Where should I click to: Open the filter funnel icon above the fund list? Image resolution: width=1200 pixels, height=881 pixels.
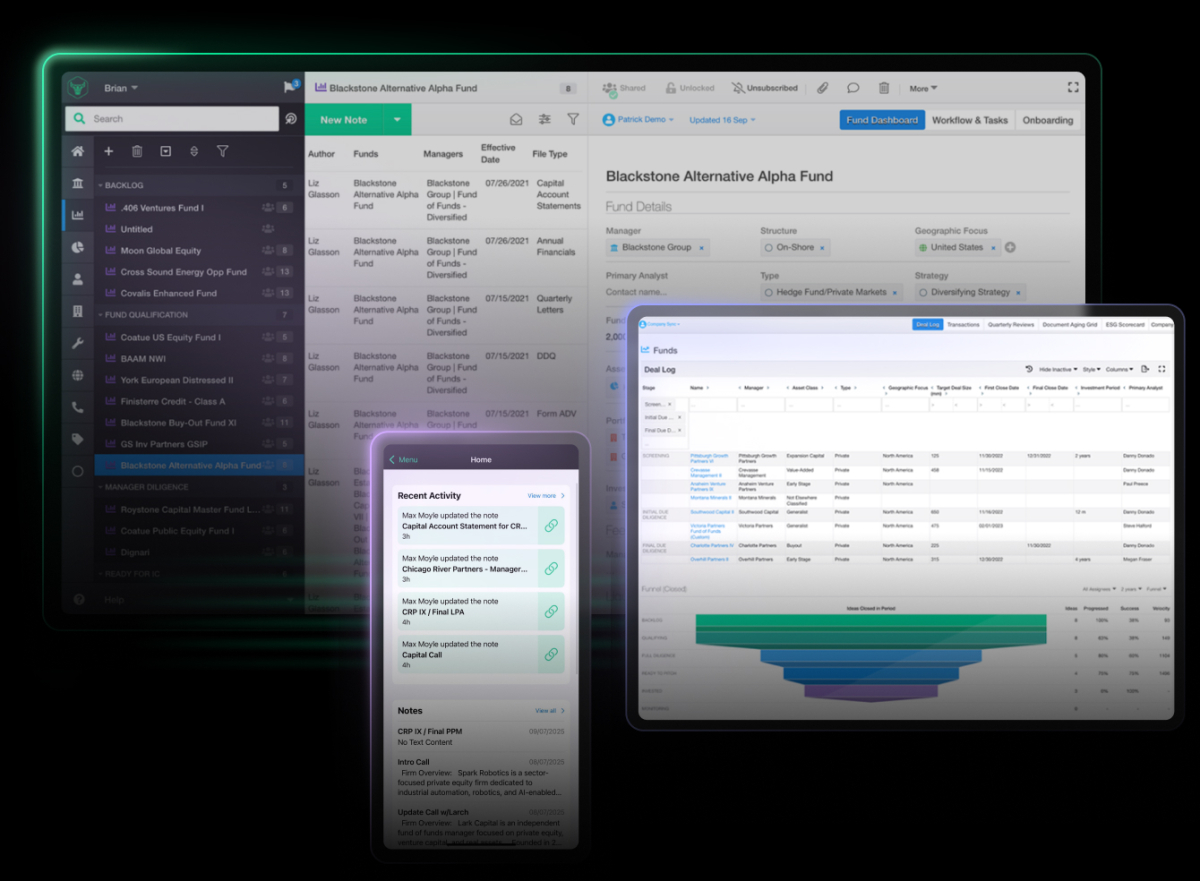pyautogui.click(x=223, y=152)
